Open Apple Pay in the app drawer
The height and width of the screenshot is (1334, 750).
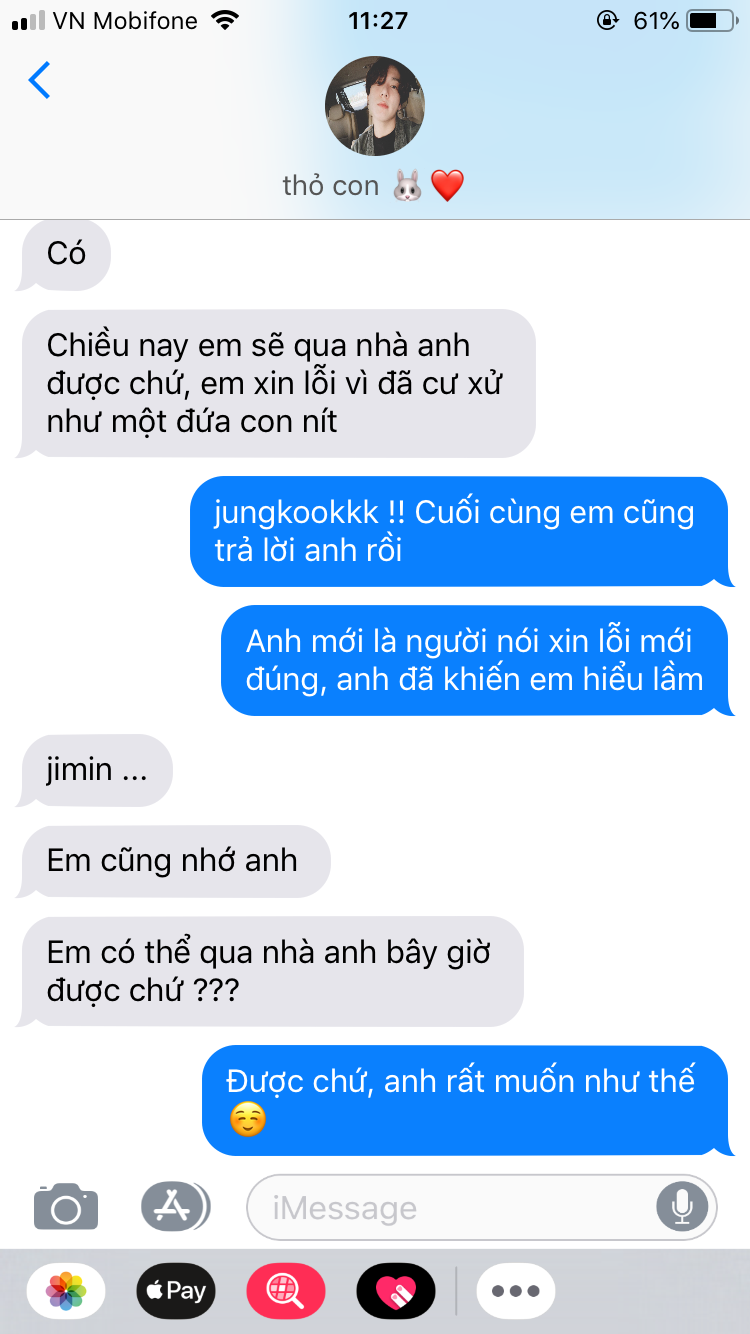(x=176, y=1291)
